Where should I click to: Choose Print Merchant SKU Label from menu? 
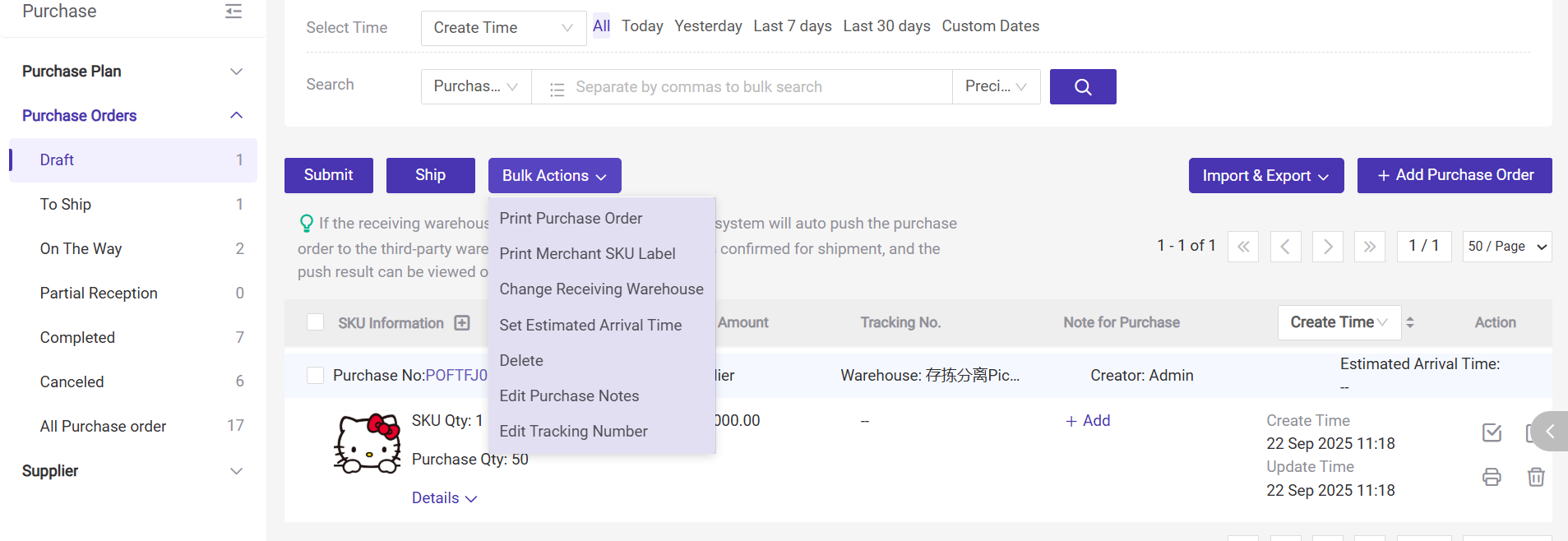coord(587,254)
